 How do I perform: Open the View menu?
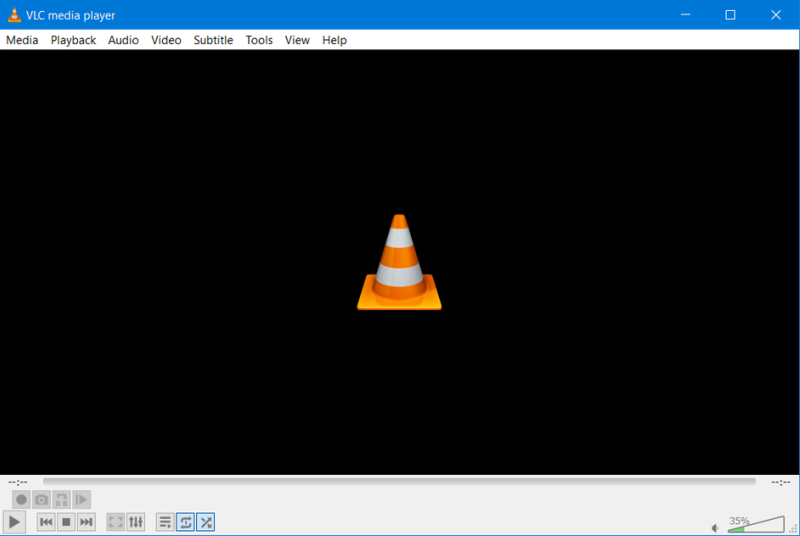(x=297, y=40)
